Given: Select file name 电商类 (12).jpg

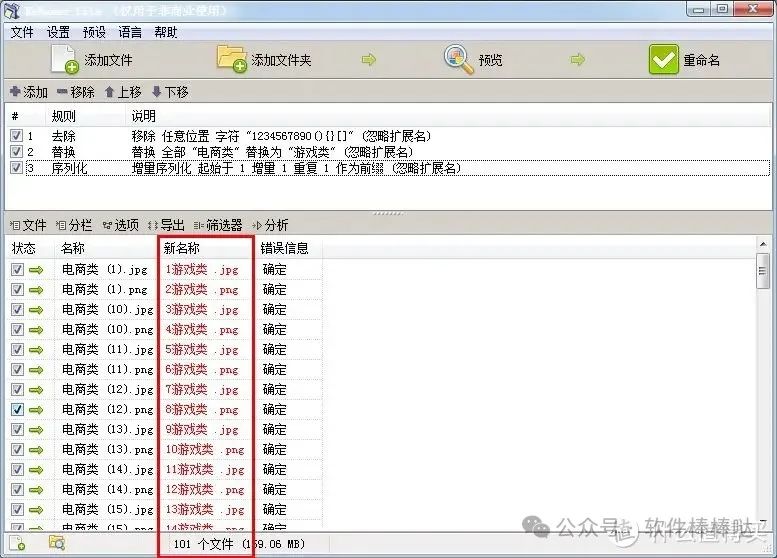Looking at the screenshot, I should coord(108,390).
